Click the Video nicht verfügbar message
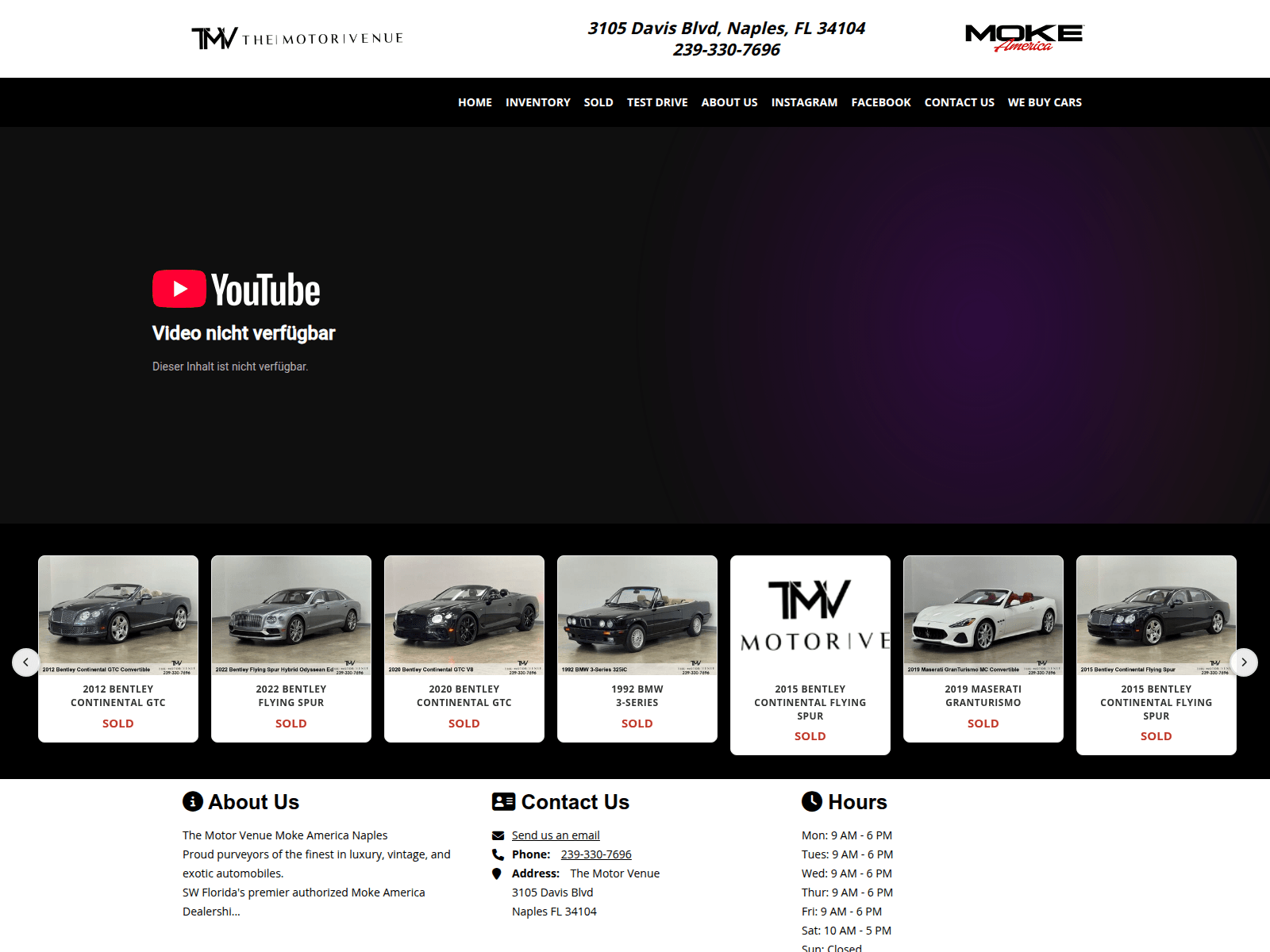Viewport: 1270px width, 952px height. 244,333
